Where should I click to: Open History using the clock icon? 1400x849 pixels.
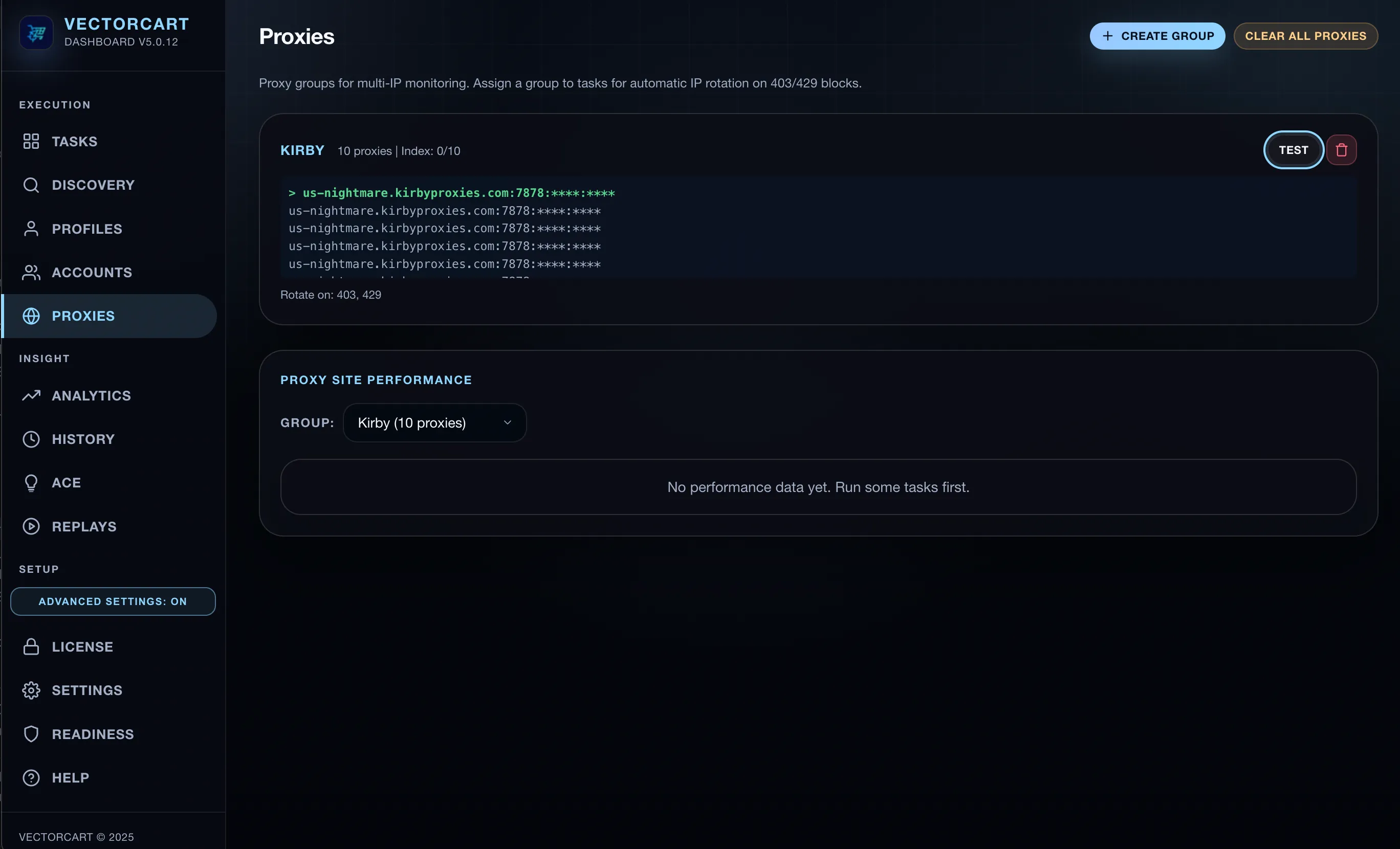(x=31, y=438)
